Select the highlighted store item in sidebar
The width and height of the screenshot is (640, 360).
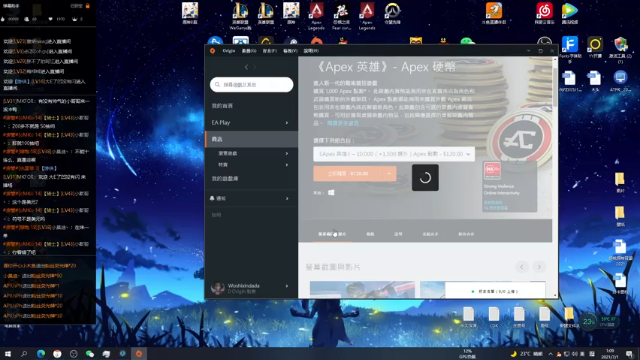(251, 139)
